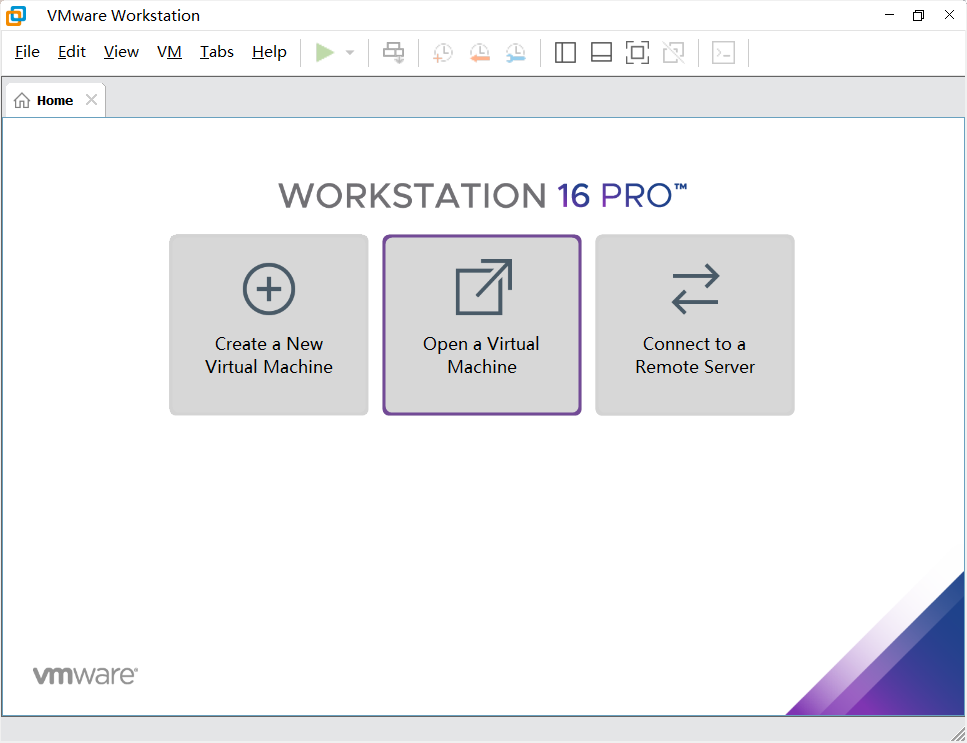Click the Unity mode icon

(673, 52)
